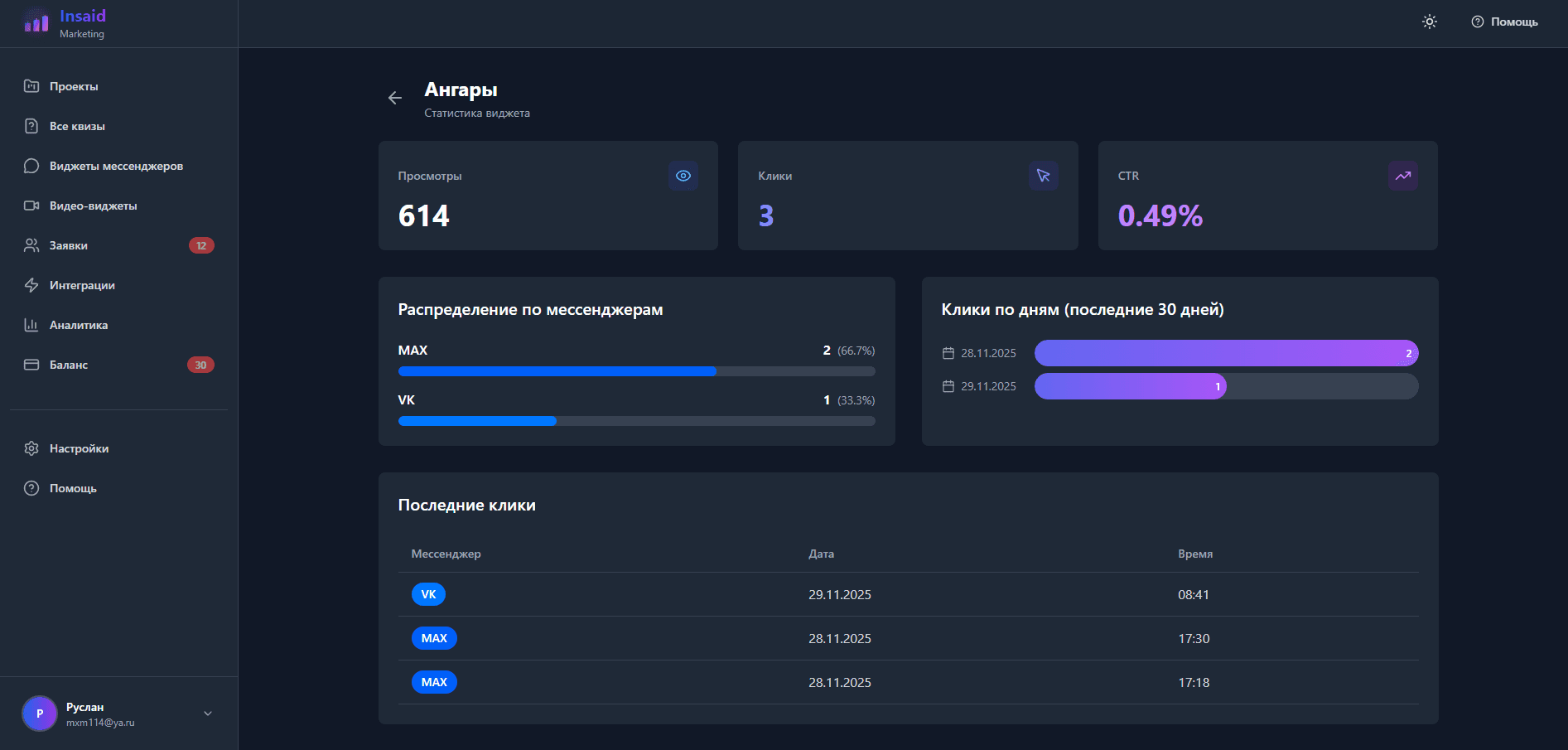
Task: Toggle the light/dark theme sun icon
Action: tap(1430, 22)
